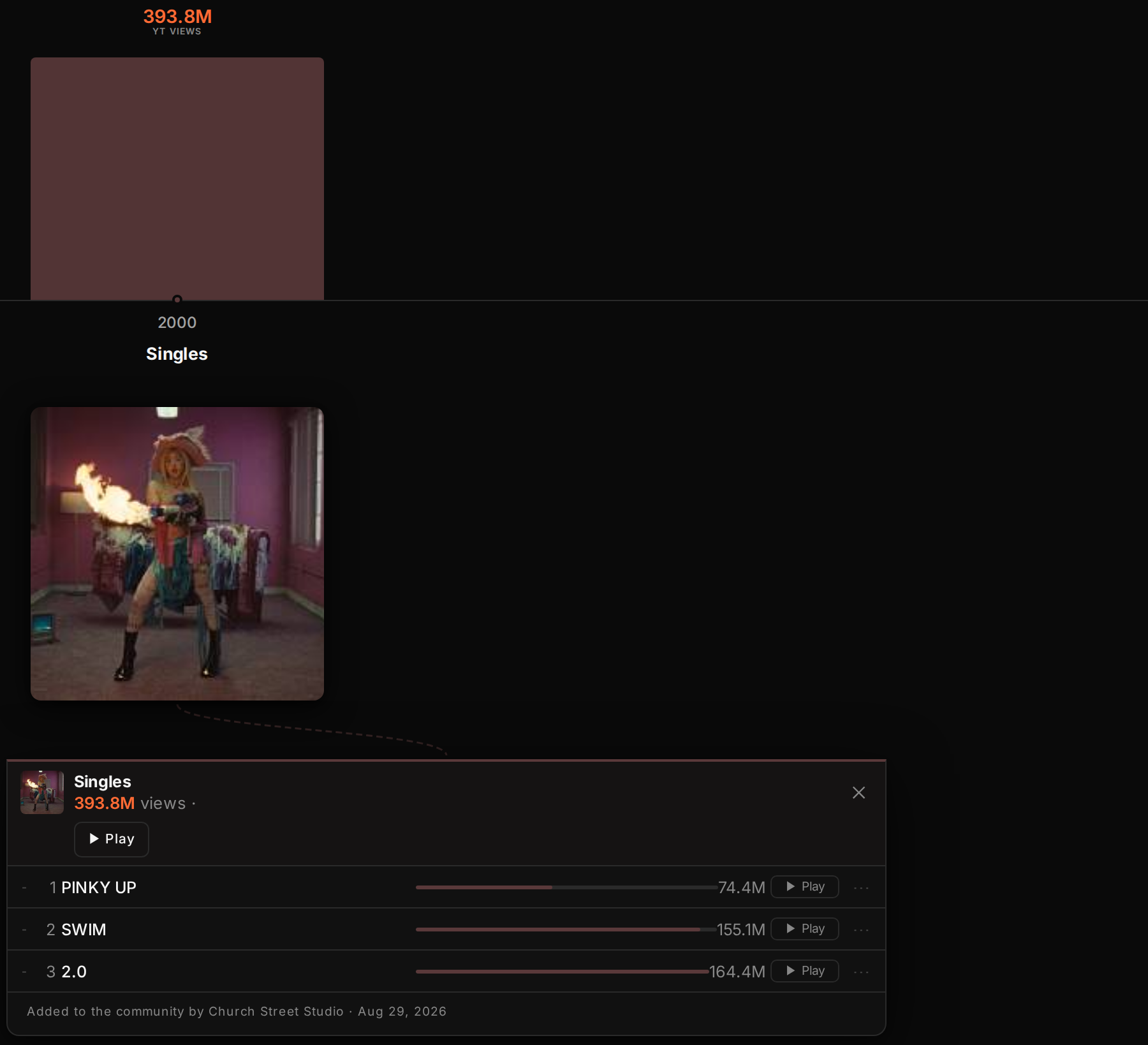Select the 2.0 track title
Image resolution: width=1148 pixels, height=1045 pixels.
coord(74,972)
